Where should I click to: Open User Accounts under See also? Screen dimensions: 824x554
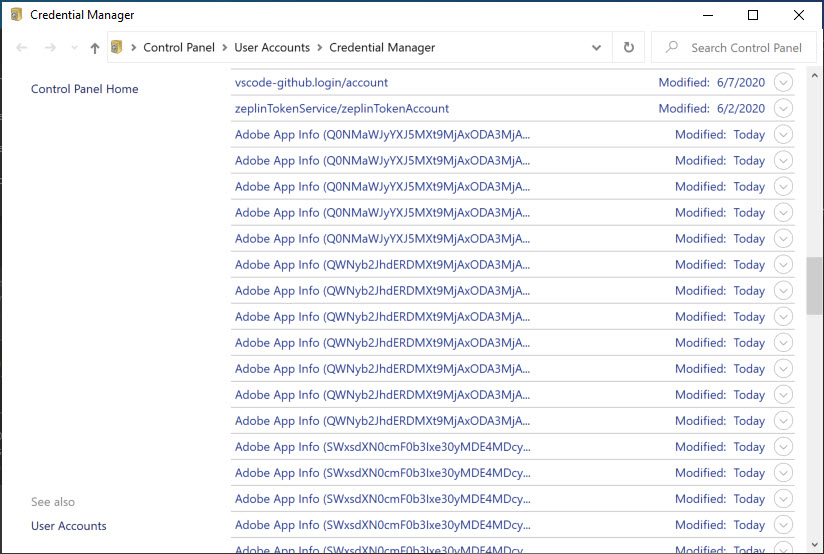68,526
